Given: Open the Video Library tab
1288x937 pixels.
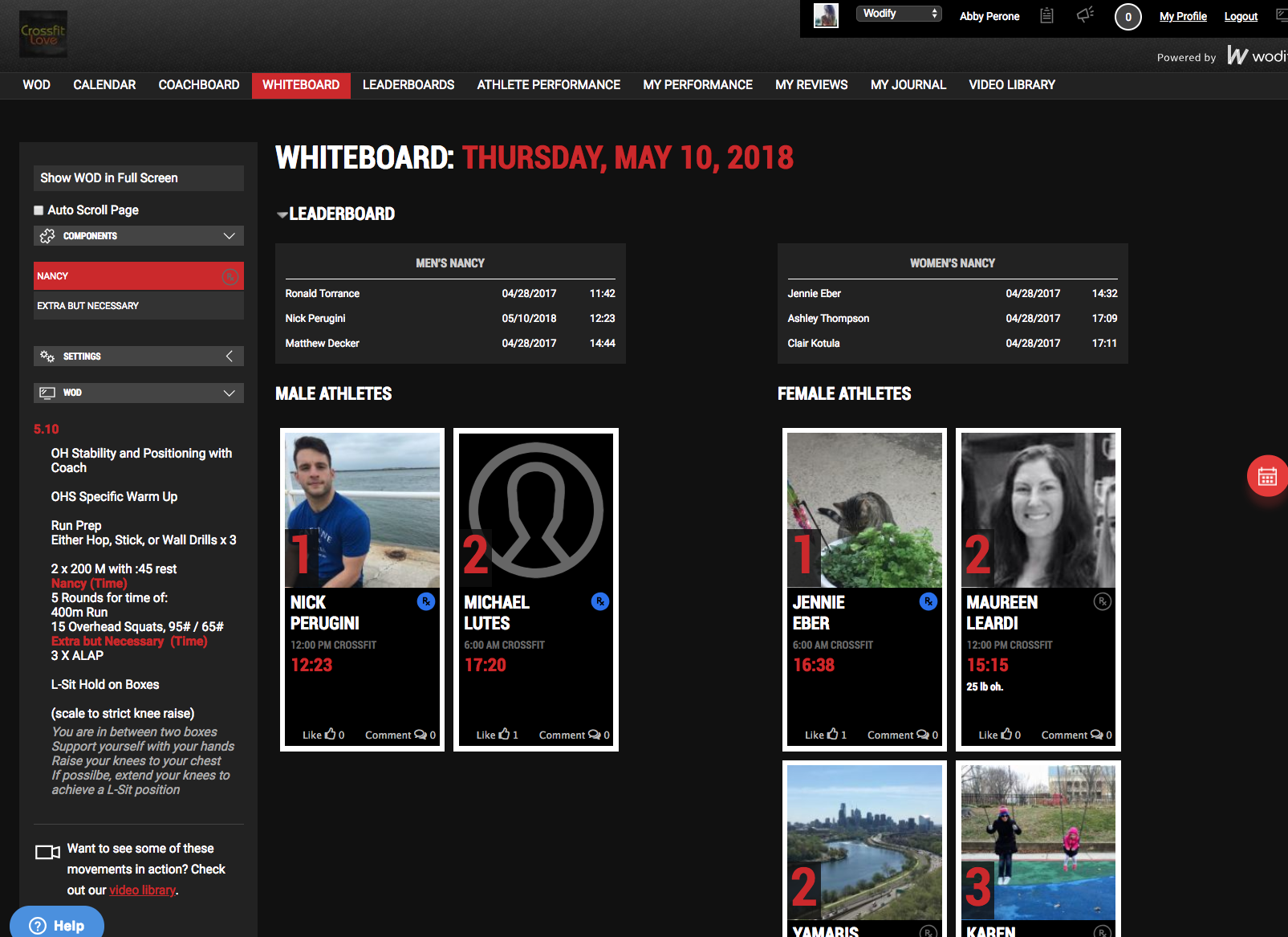Looking at the screenshot, I should tap(1012, 85).
